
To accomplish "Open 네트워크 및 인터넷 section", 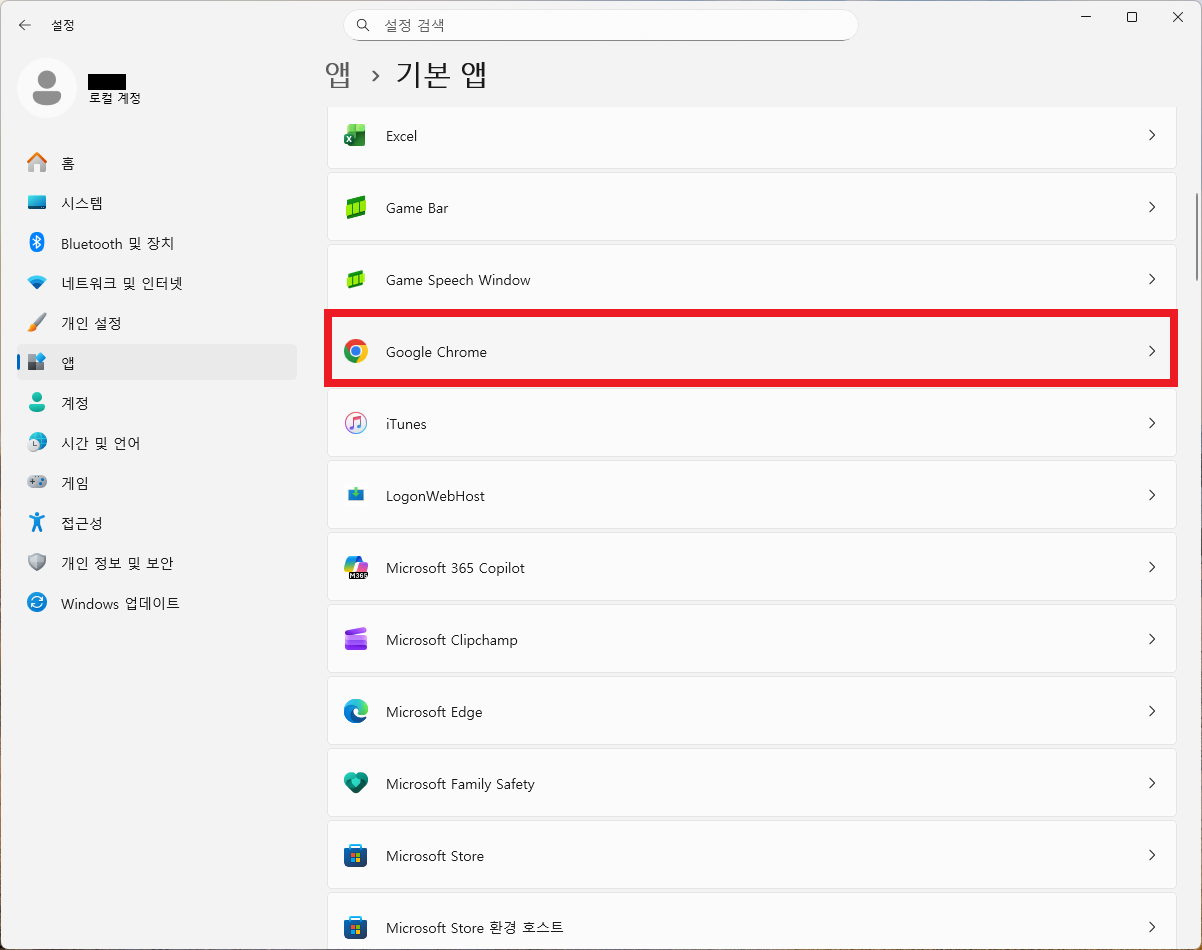I will point(157,282).
